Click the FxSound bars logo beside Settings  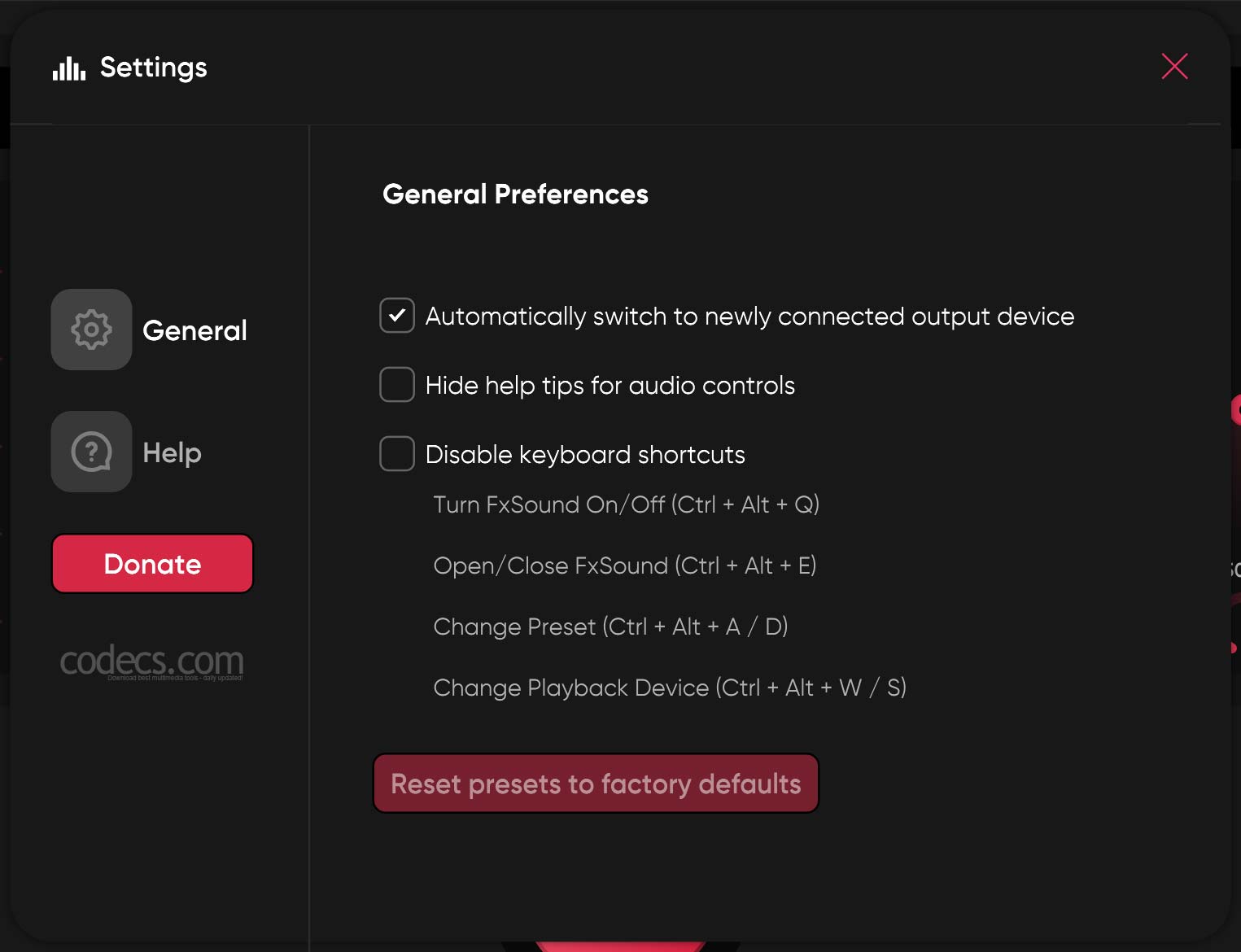click(x=69, y=68)
